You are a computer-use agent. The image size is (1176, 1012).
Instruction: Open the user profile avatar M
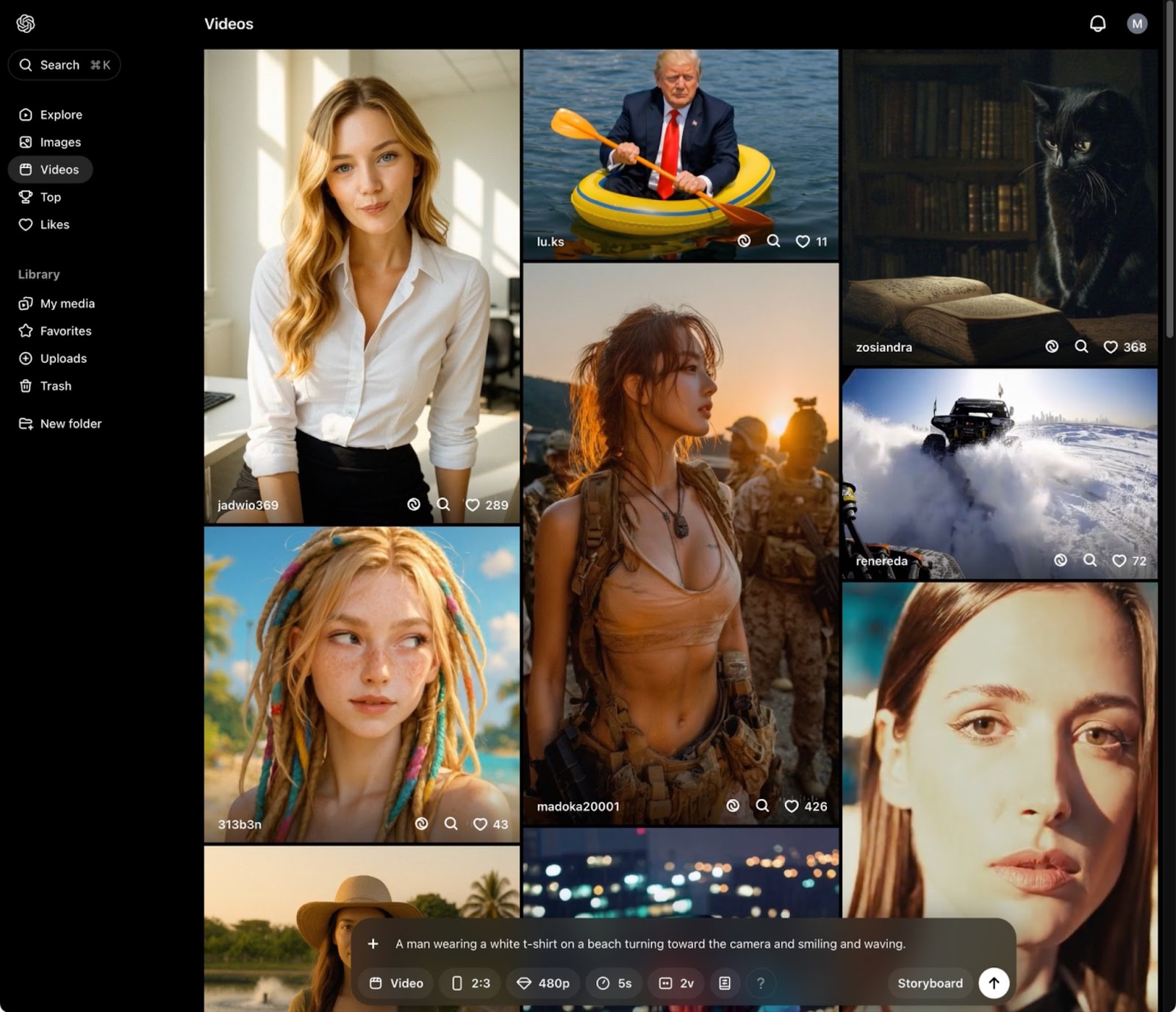click(1137, 24)
